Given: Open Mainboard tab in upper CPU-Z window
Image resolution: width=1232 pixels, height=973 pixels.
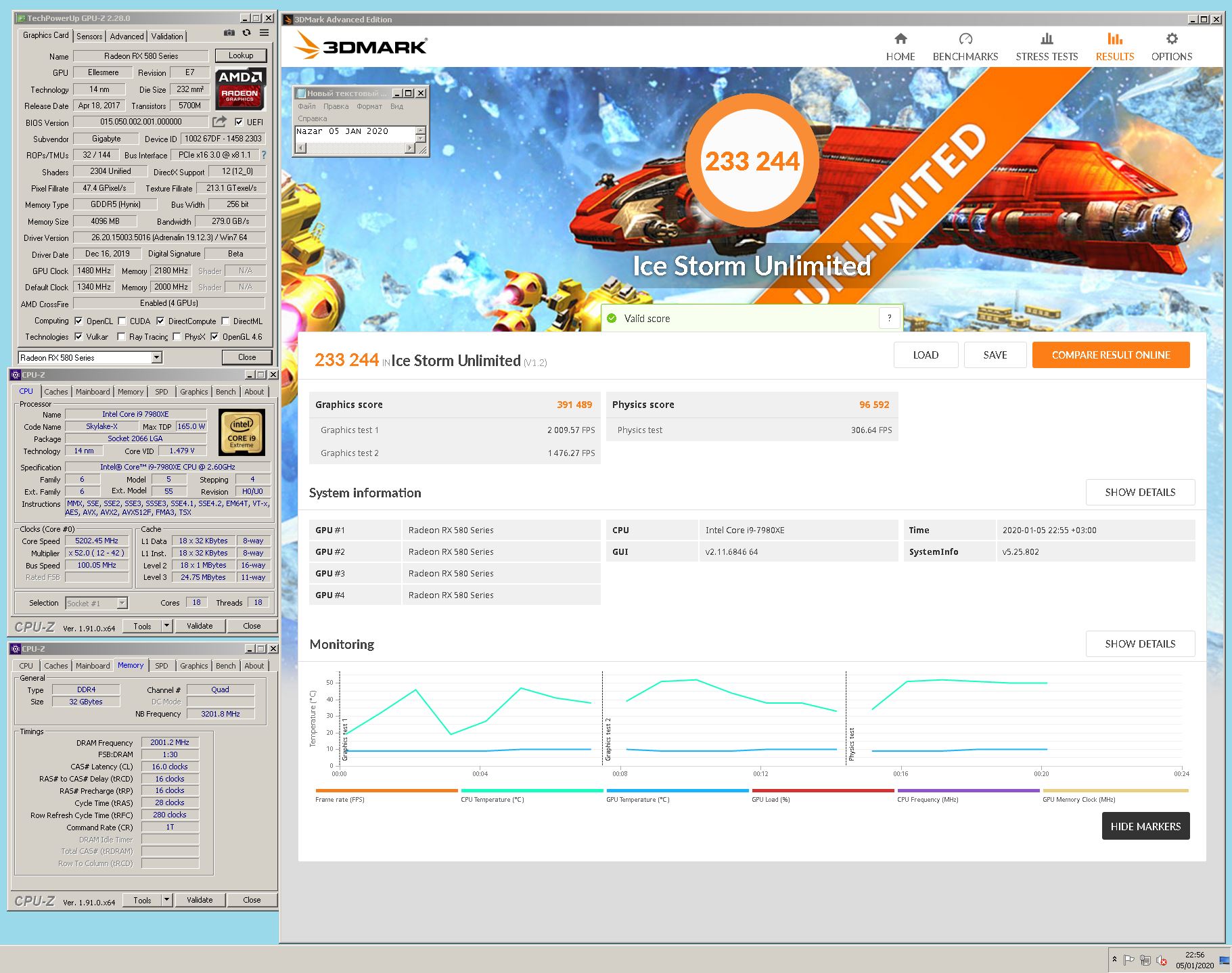Looking at the screenshot, I should [93, 392].
